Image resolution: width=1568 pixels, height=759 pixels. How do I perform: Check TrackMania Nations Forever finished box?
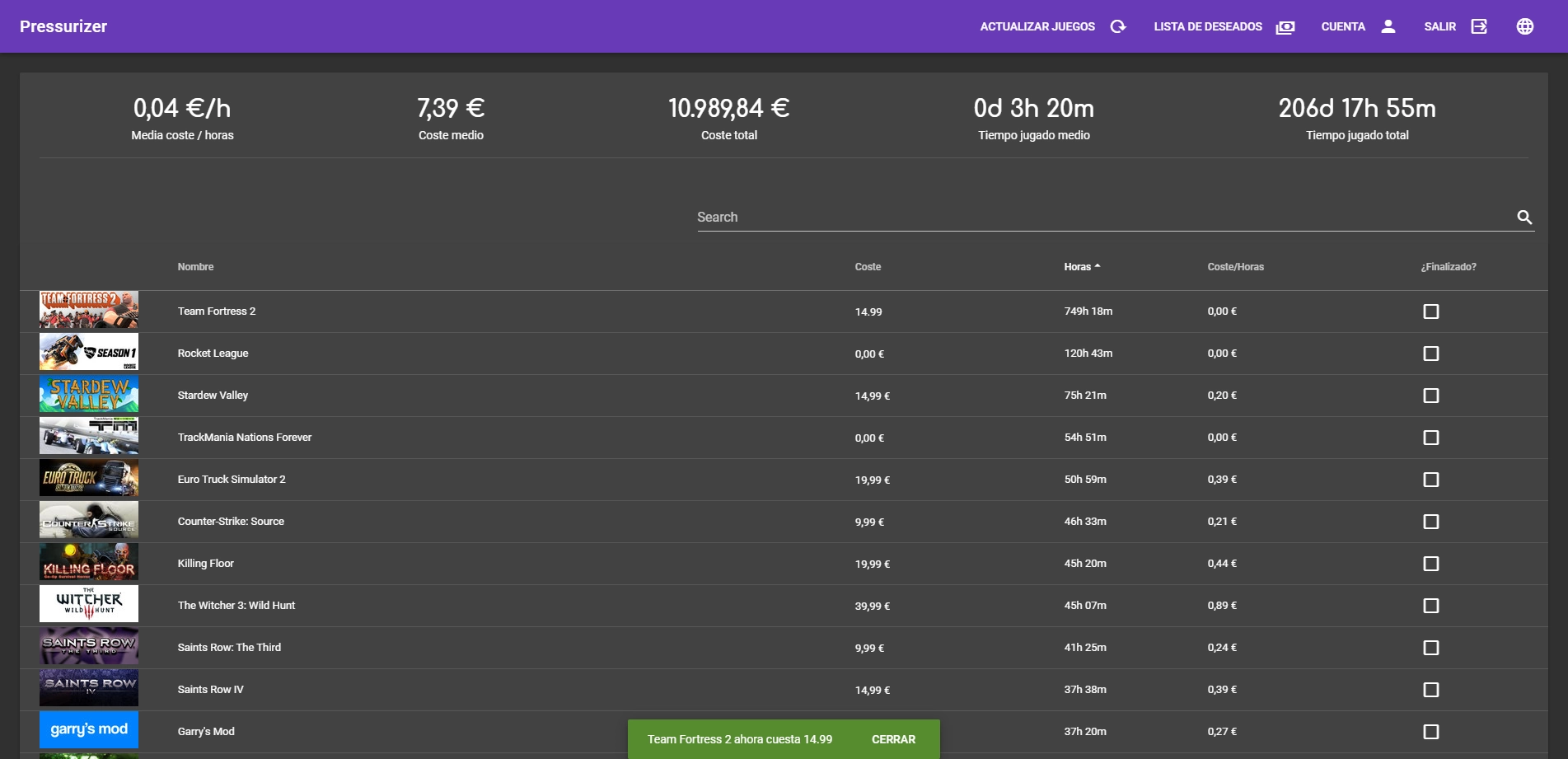[1431, 438]
